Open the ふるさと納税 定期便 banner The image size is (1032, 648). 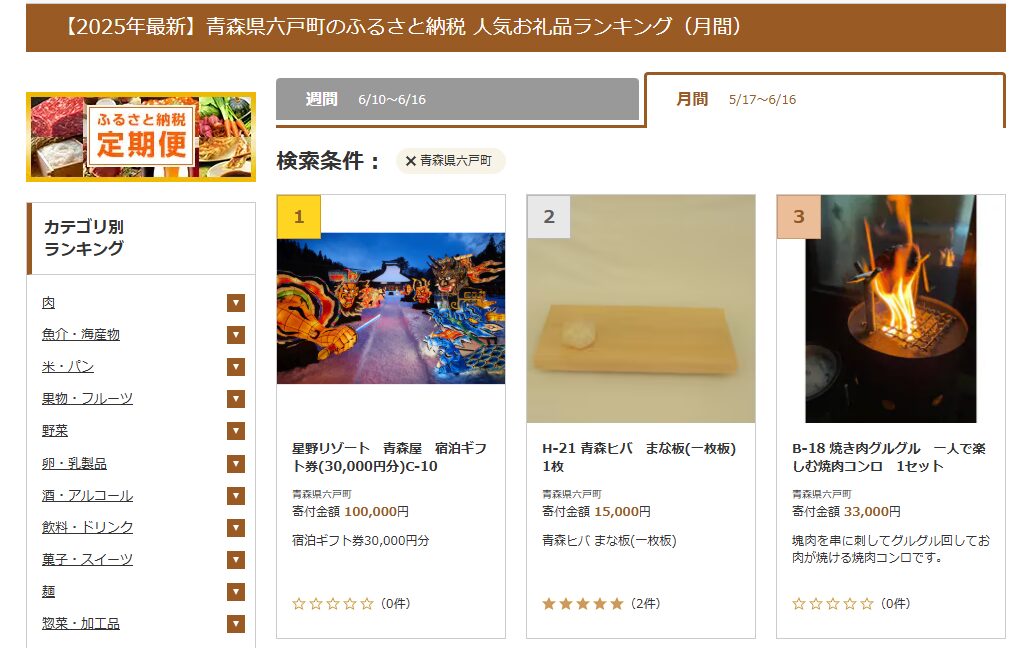coord(141,137)
